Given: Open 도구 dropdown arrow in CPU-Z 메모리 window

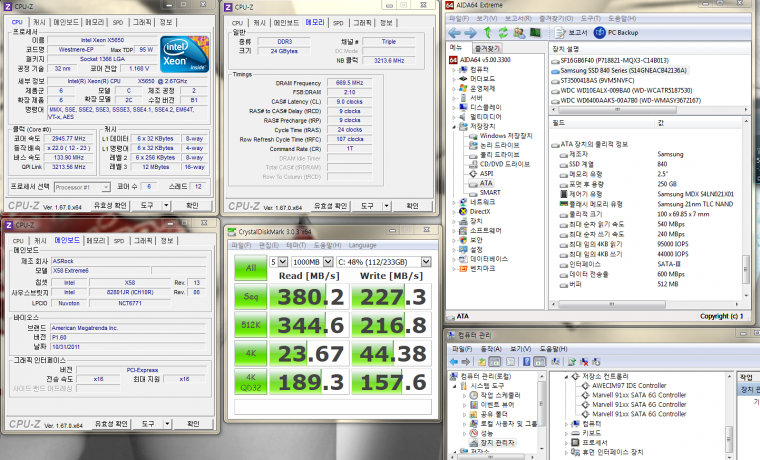Looking at the screenshot, I should 386,206.
